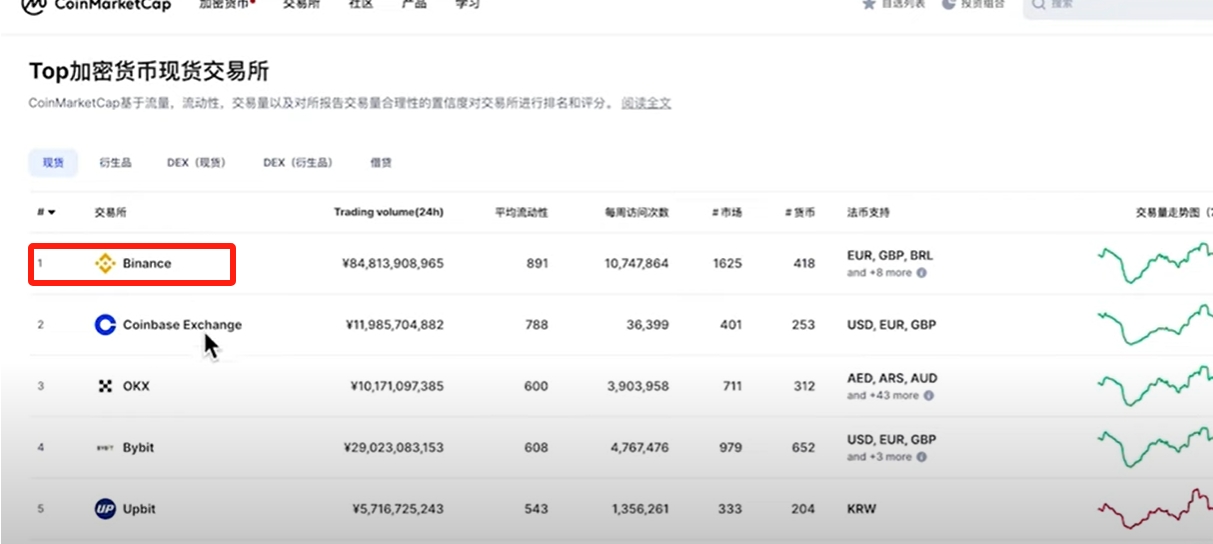Screen dimensions: 1213x544
Task: Sort by 平均流动性 column
Action: [x=522, y=213]
